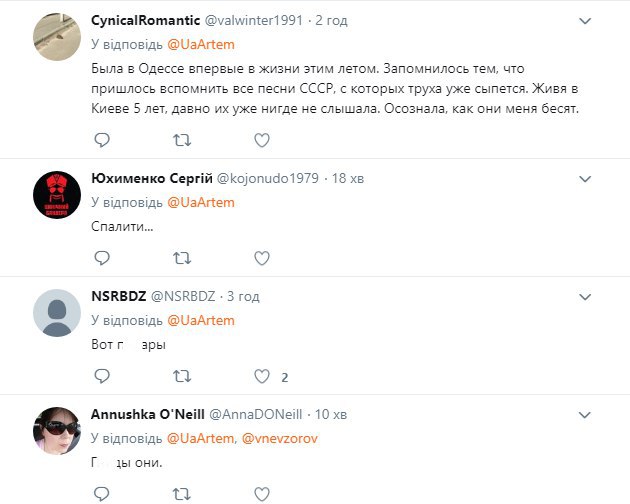Viewport: 630px width, 504px height.
Task: Reply to CynicalRomantic's tweet
Action: click(101, 139)
